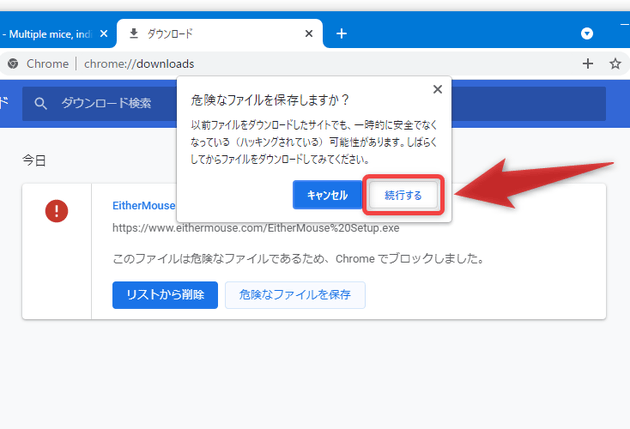Open the EitherMouse file name link

coord(144,206)
